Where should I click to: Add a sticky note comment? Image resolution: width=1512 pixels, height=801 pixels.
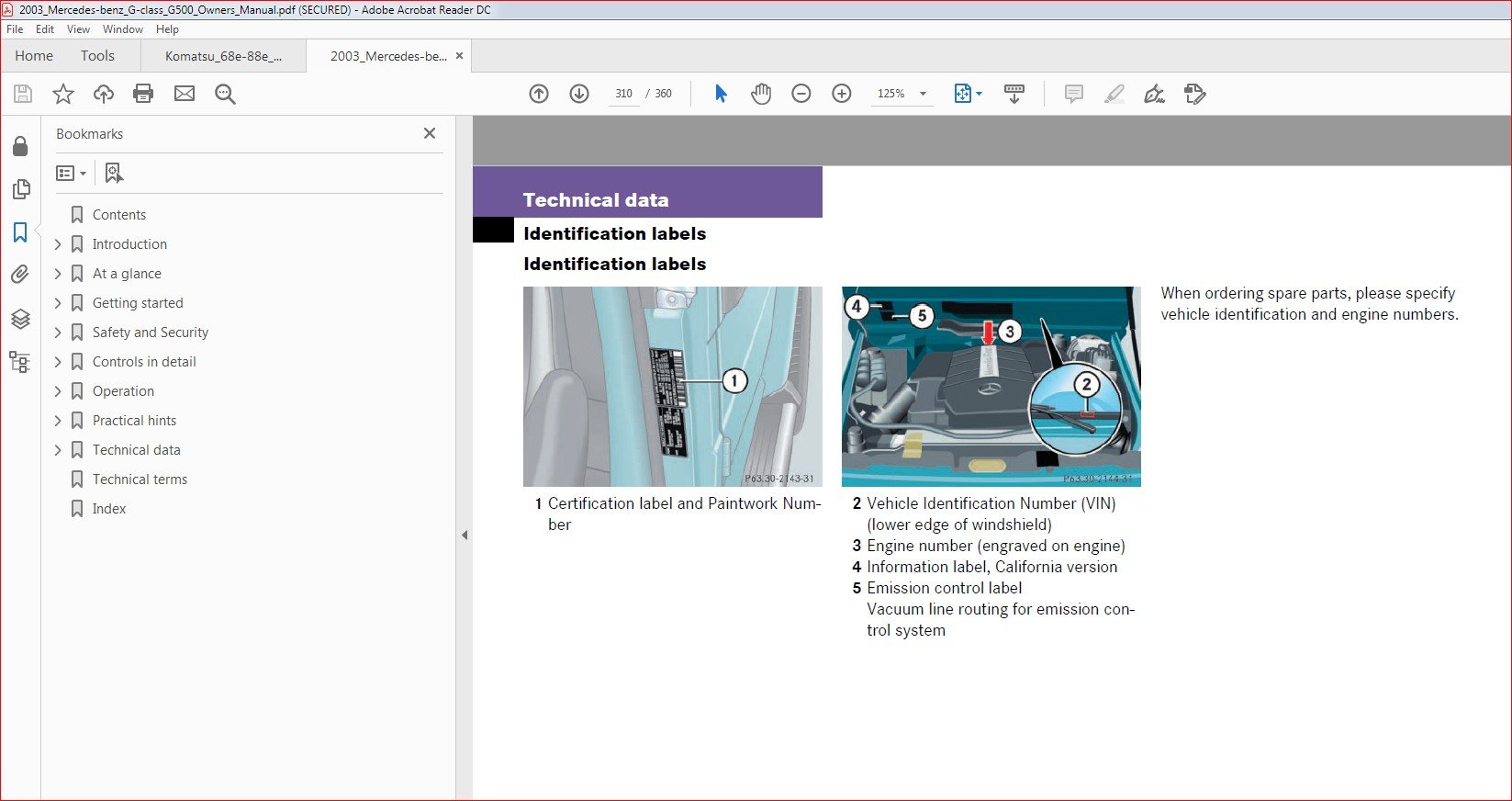coord(1074,94)
